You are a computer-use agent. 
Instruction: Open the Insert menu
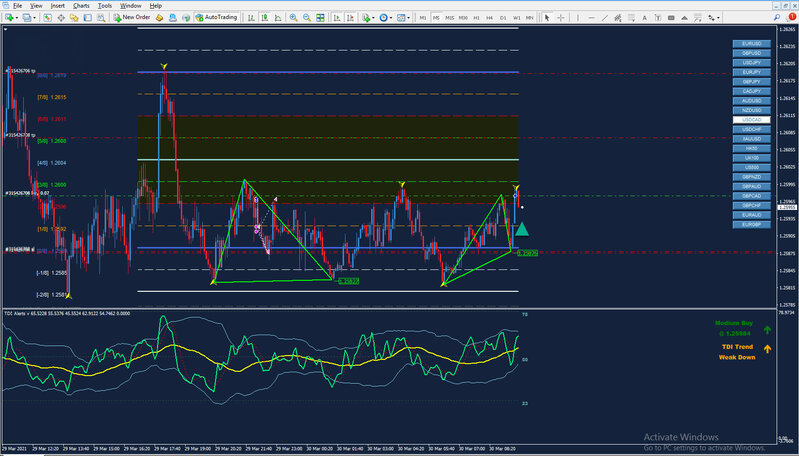[x=58, y=5]
